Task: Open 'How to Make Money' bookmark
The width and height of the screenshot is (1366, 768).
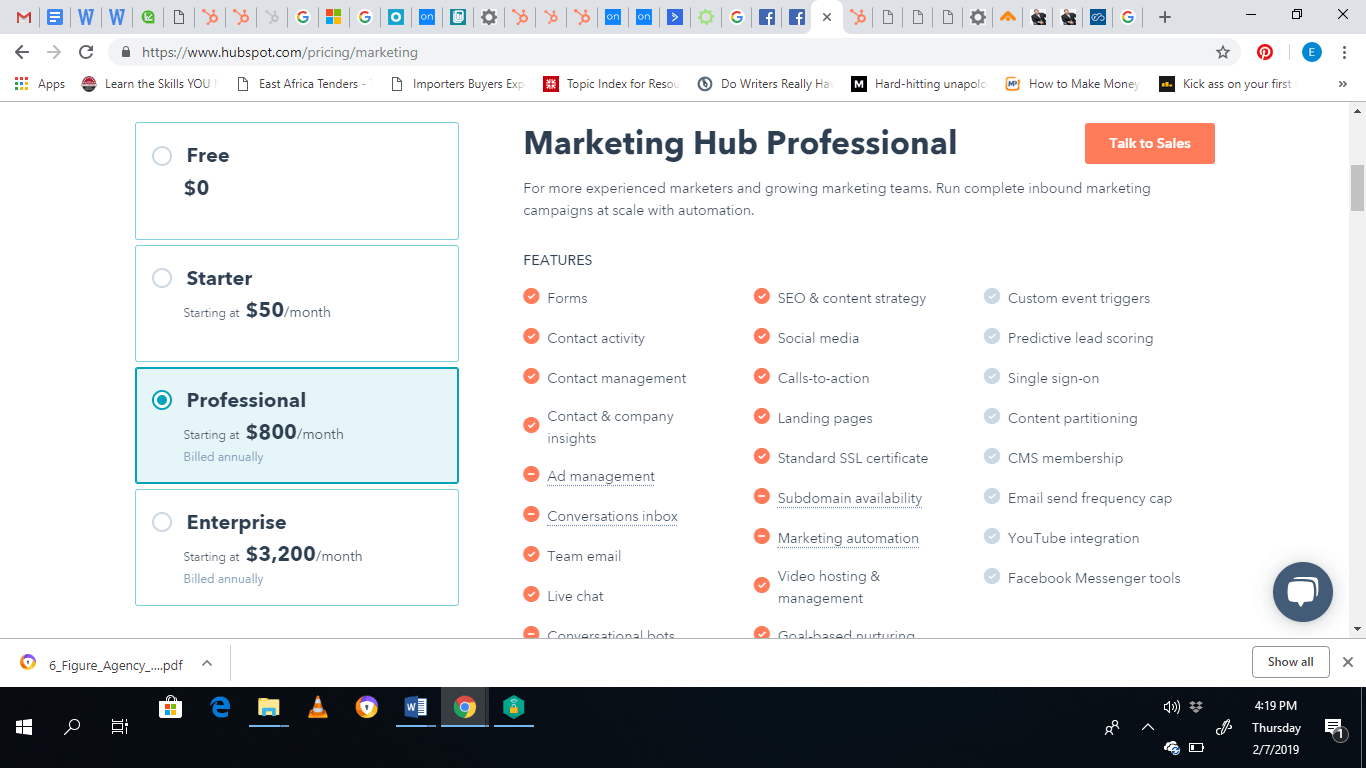Action: point(1074,84)
